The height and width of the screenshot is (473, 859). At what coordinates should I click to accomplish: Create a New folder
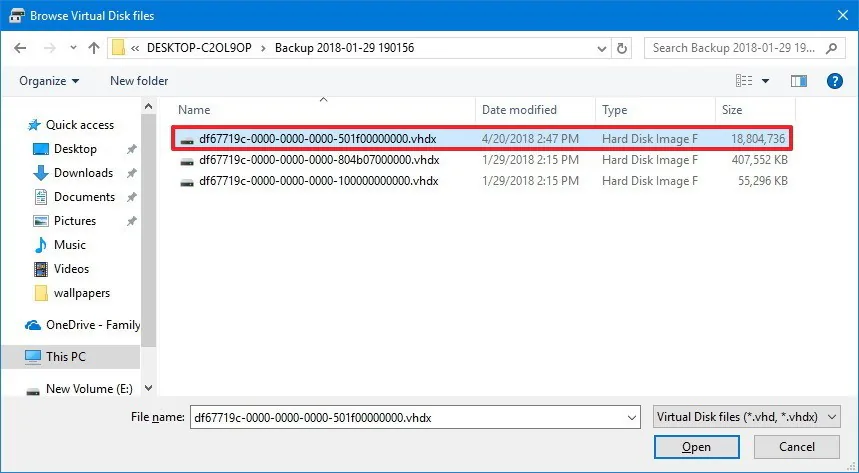139,81
